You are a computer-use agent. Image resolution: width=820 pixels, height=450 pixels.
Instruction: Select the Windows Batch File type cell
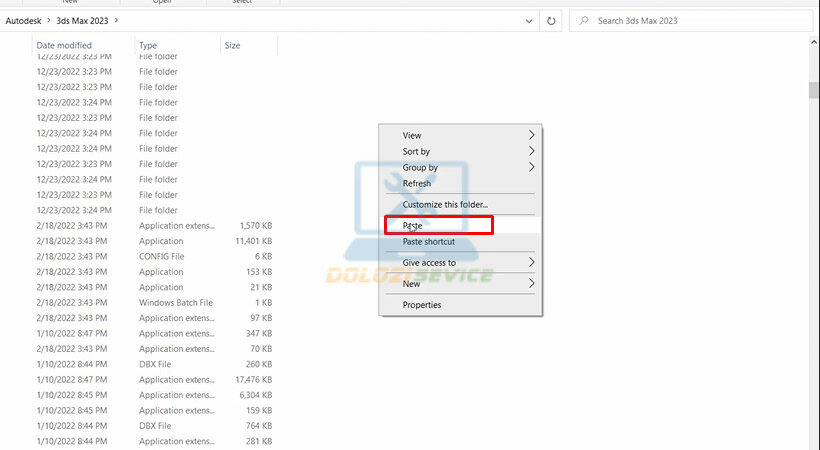coord(176,302)
